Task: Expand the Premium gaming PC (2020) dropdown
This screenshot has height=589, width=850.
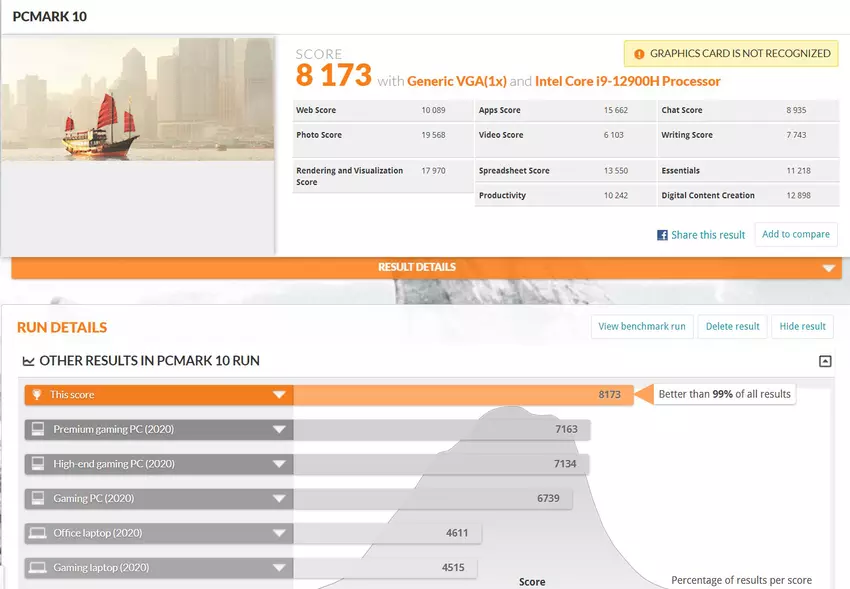Action: [x=279, y=430]
